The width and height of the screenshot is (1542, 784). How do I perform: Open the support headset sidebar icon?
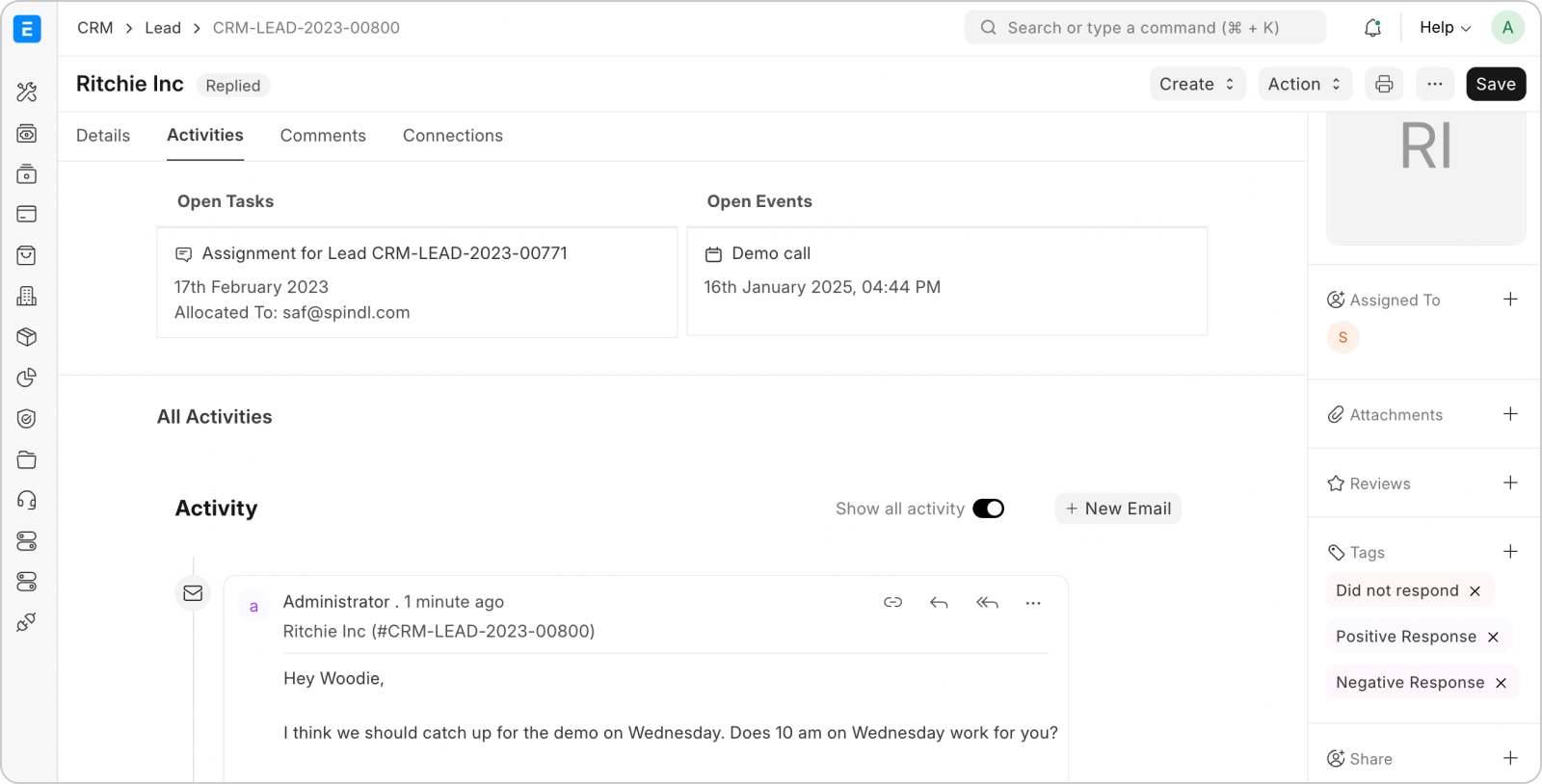27,500
